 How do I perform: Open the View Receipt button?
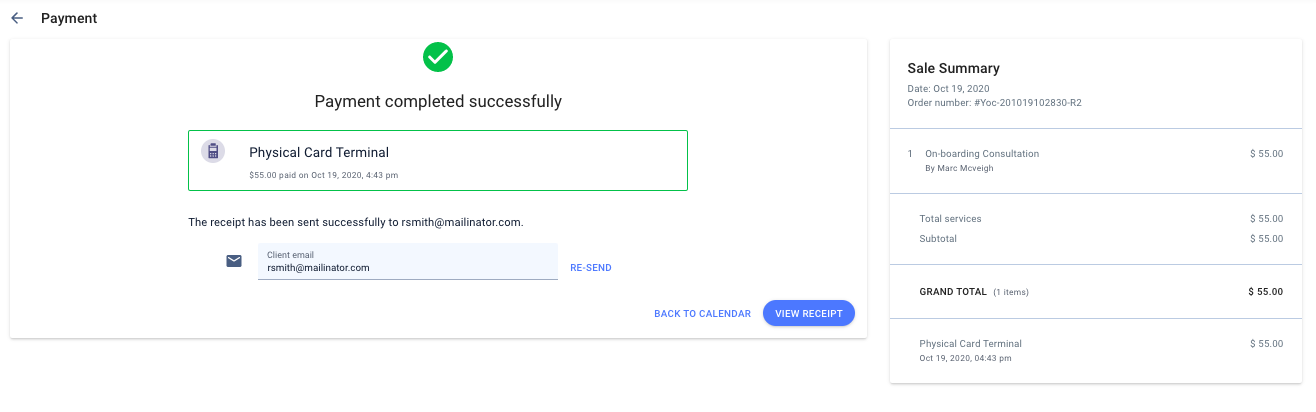809,313
